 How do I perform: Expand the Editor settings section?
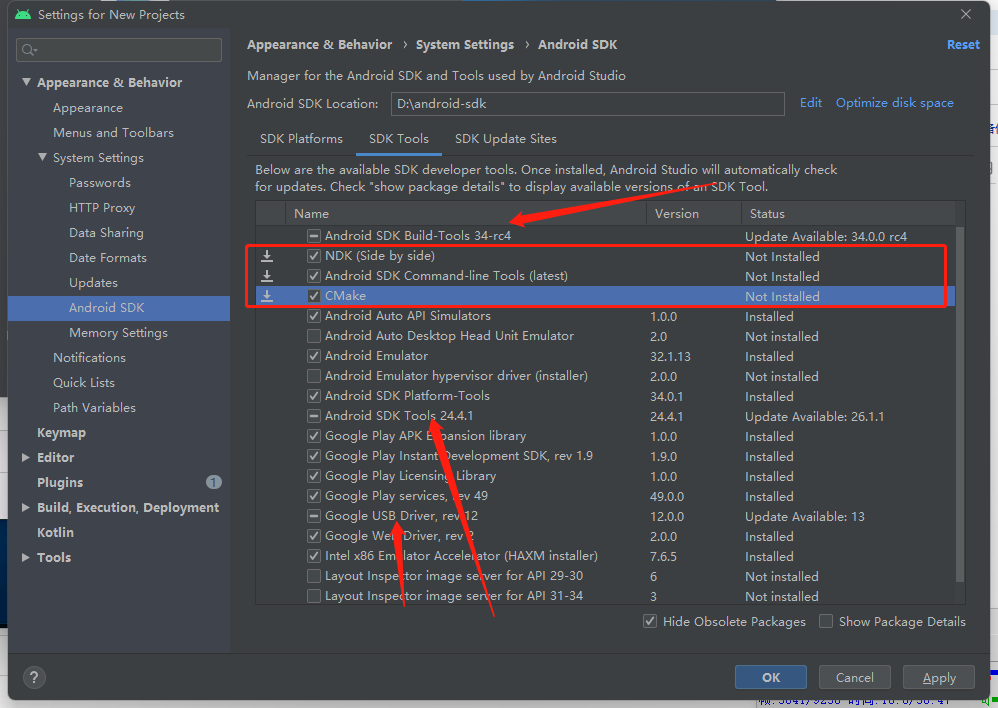tap(27, 458)
